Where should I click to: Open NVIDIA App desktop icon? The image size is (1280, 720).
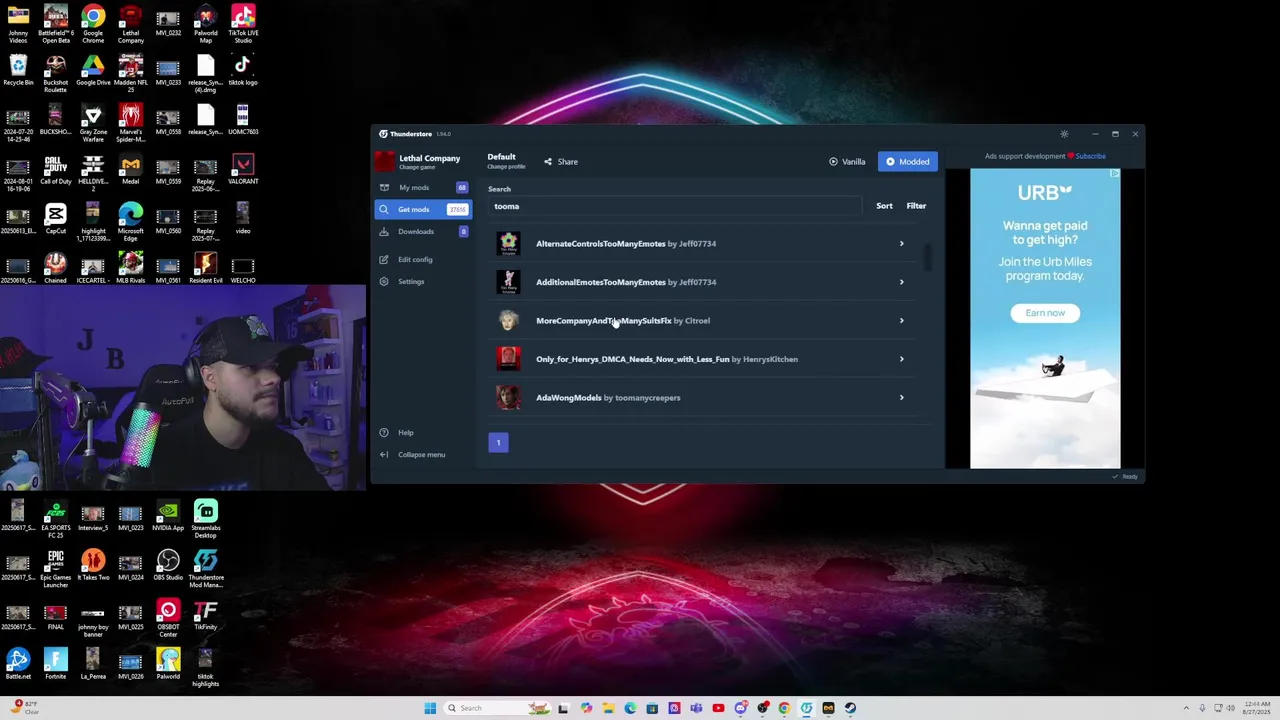coord(168,517)
